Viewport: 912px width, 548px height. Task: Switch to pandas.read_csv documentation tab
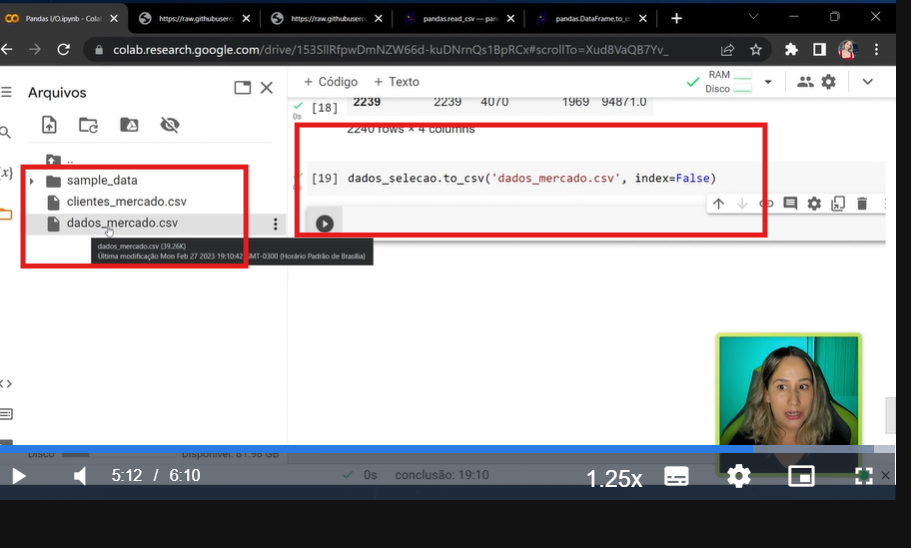pyautogui.click(x=459, y=19)
